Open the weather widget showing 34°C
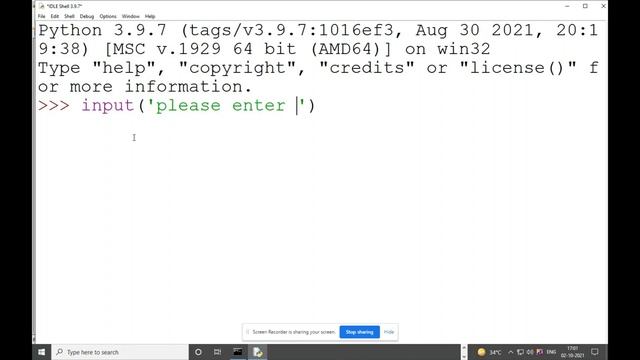 click(x=489, y=352)
